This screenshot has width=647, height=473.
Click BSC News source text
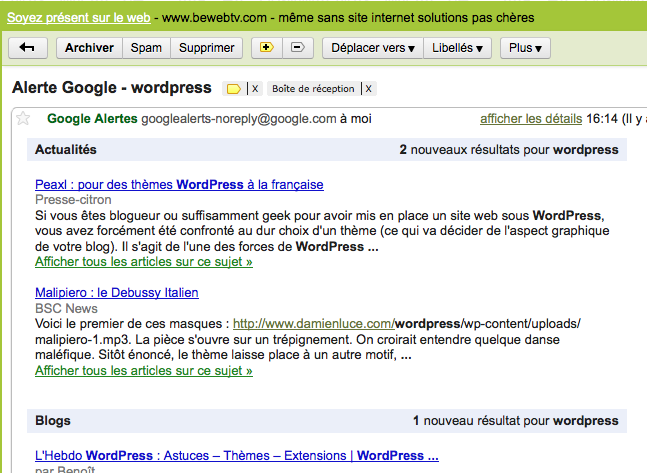(x=66, y=308)
